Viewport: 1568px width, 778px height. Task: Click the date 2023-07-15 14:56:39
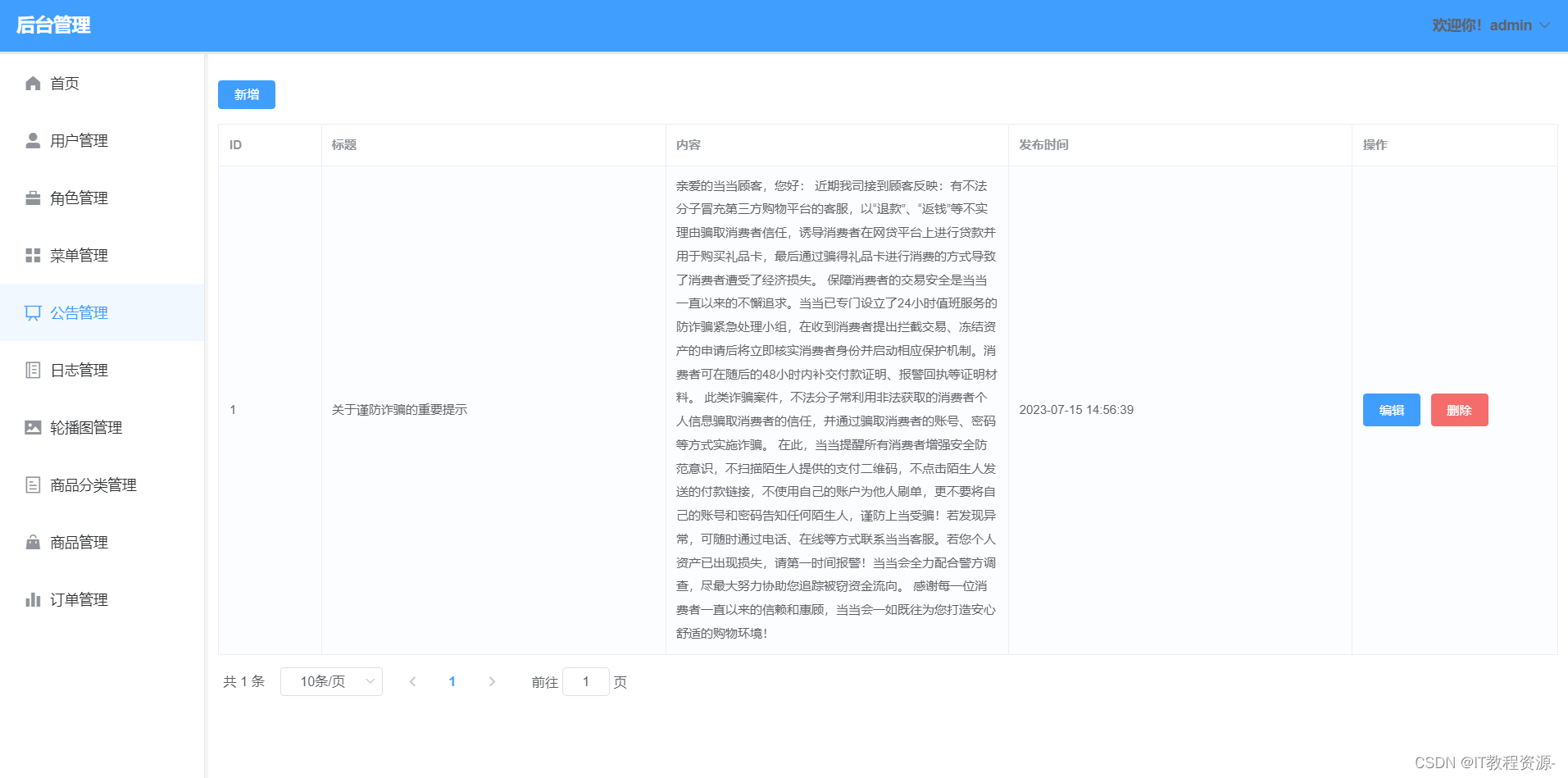(1076, 410)
